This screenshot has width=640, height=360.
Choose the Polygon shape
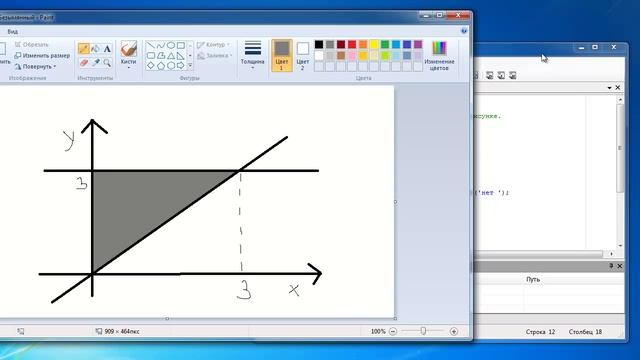point(161,56)
